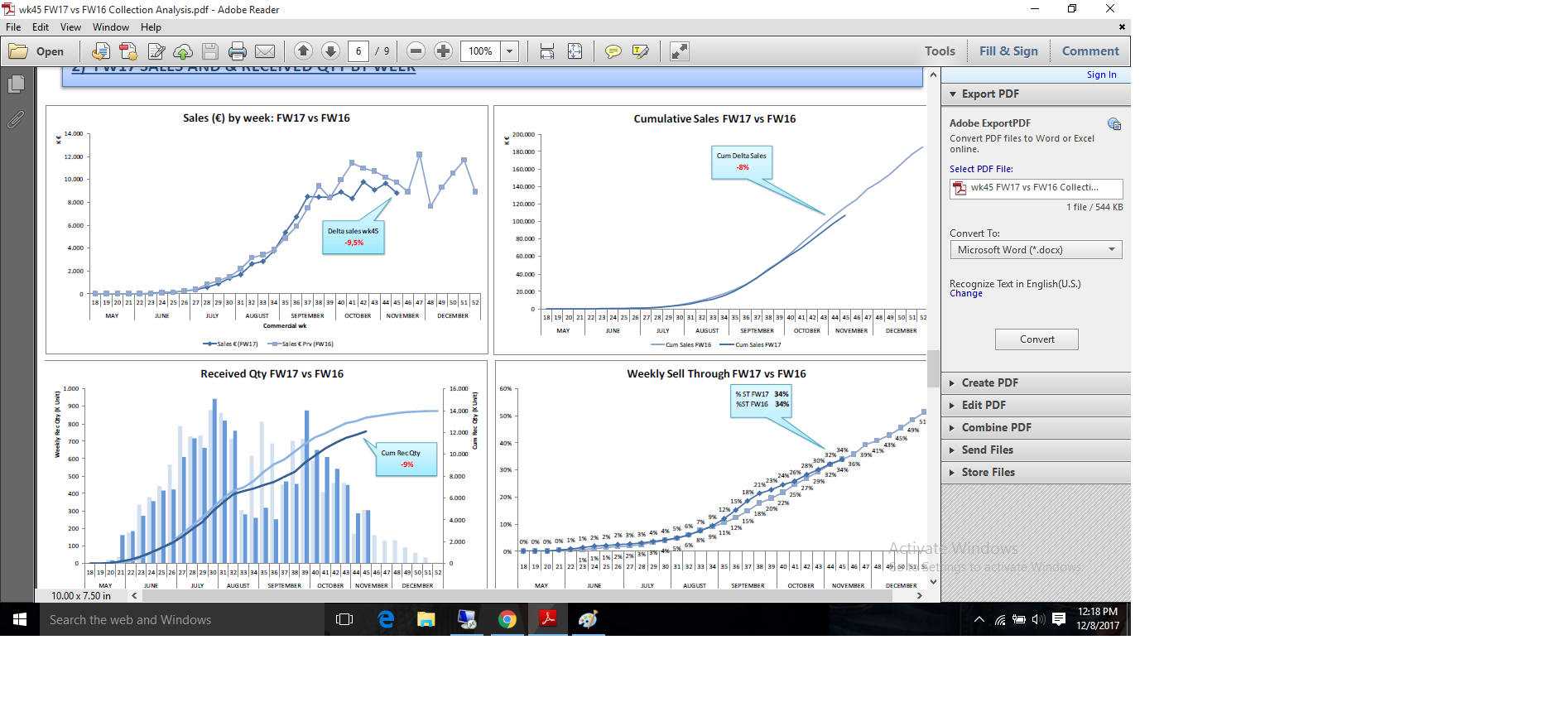1568x707 pixels.
Task: Open the Comment pane
Action: pos(1090,51)
